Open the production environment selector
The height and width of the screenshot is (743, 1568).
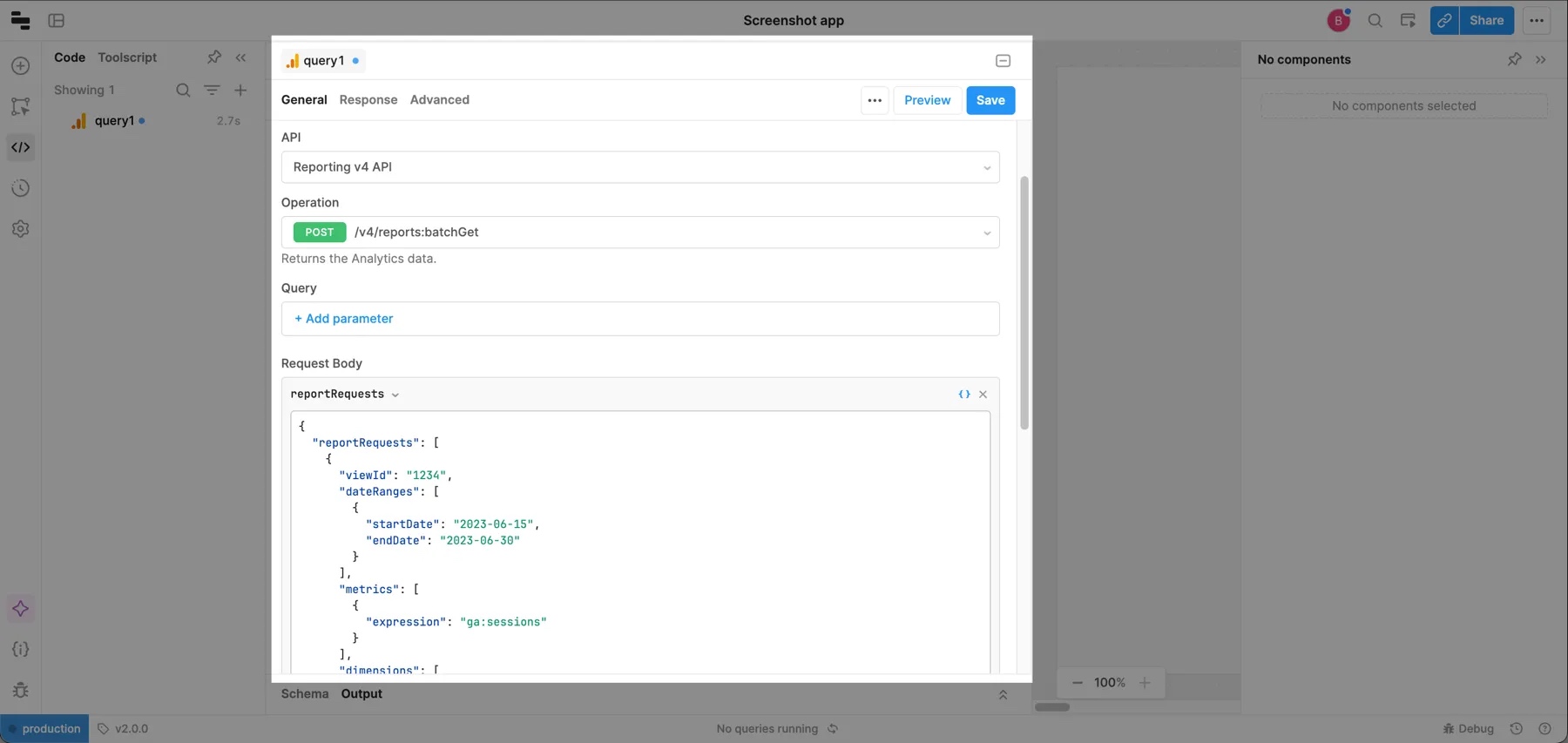click(x=44, y=729)
